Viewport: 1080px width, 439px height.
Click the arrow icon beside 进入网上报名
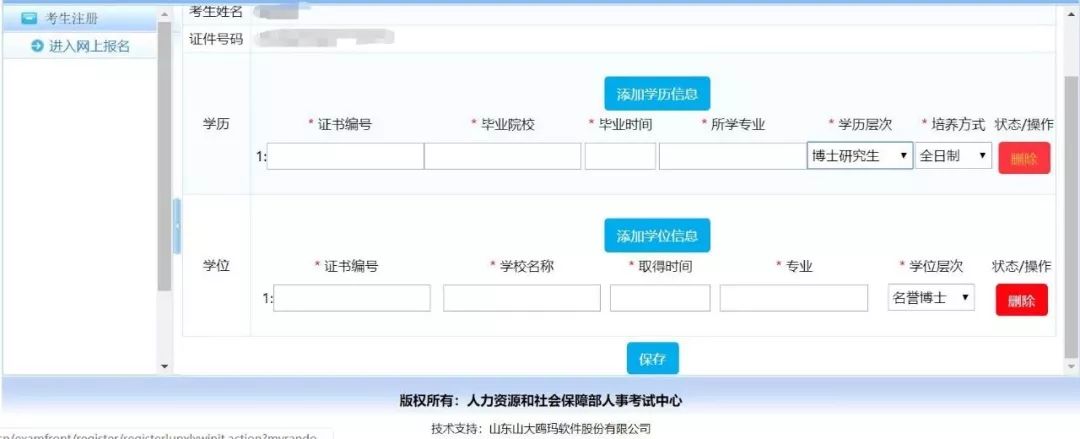tap(37, 46)
